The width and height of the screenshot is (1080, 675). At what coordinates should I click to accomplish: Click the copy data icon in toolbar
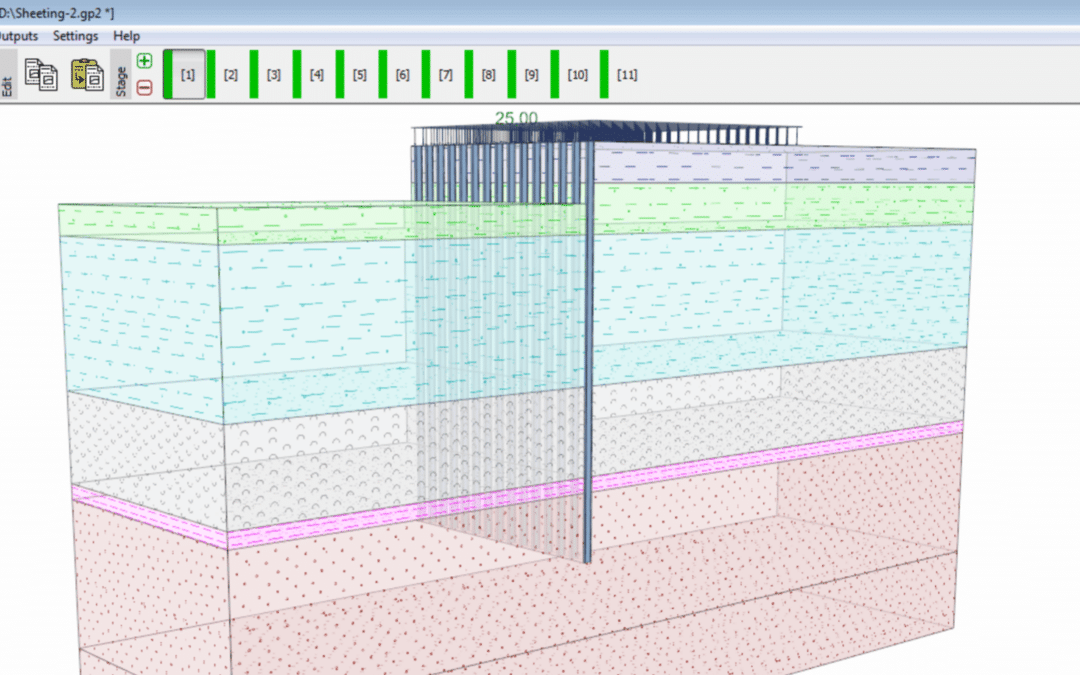[x=41, y=75]
